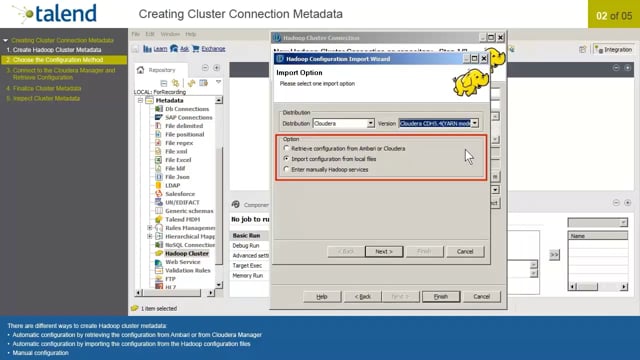
Task: Select Db Connections in Metadata tree
Action: [187, 109]
